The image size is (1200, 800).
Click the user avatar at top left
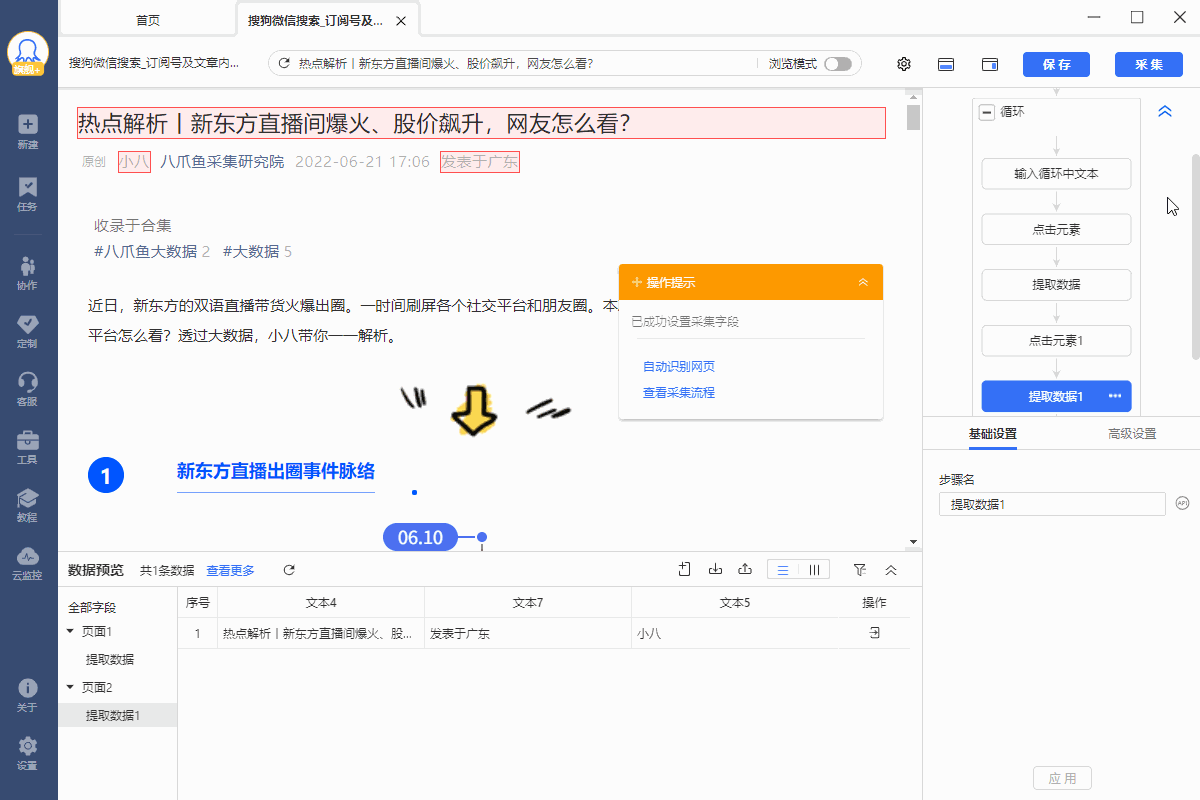click(x=28, y=54)
